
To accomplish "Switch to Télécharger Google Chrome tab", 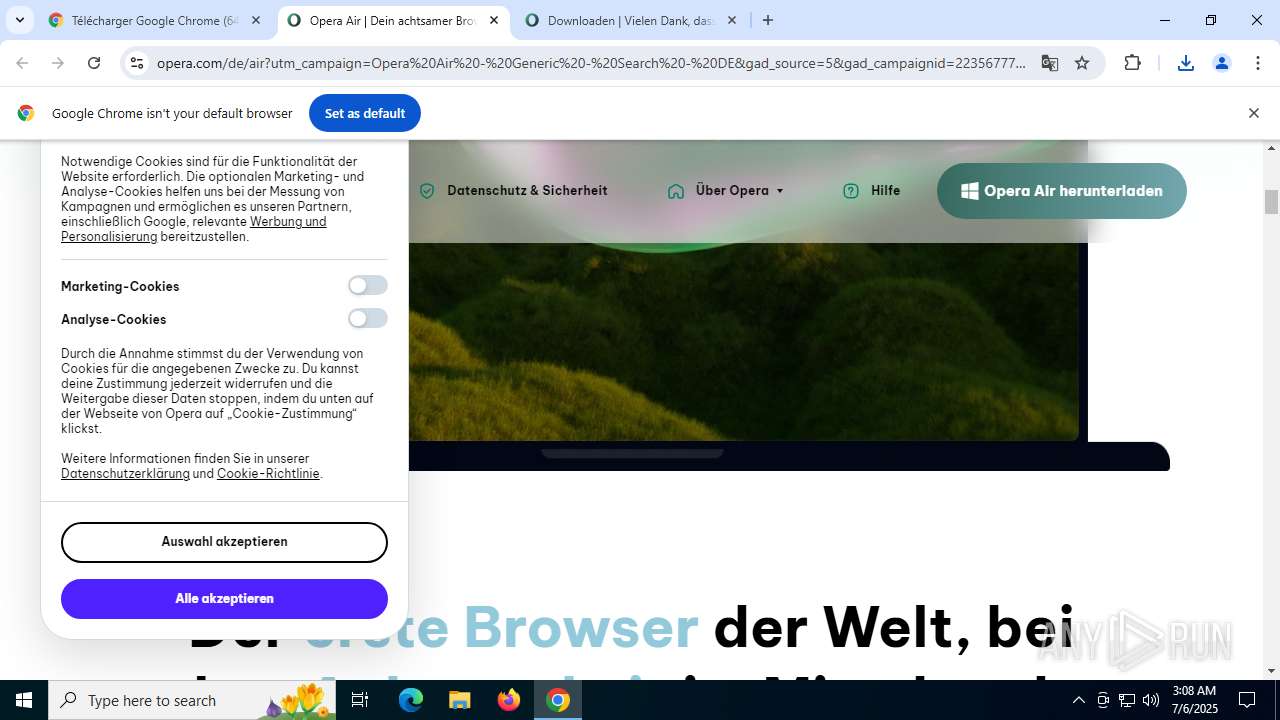I will (x=153, y=20).
